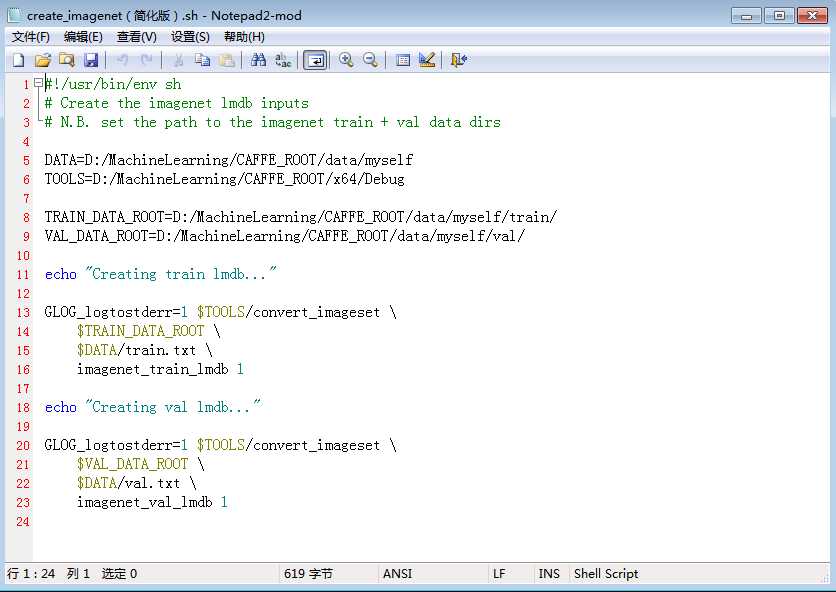Click the $TRAIN_DATA_ROOT variable on line 14
The height and width of the screenshot is (592, 836).
click(141, 331)
